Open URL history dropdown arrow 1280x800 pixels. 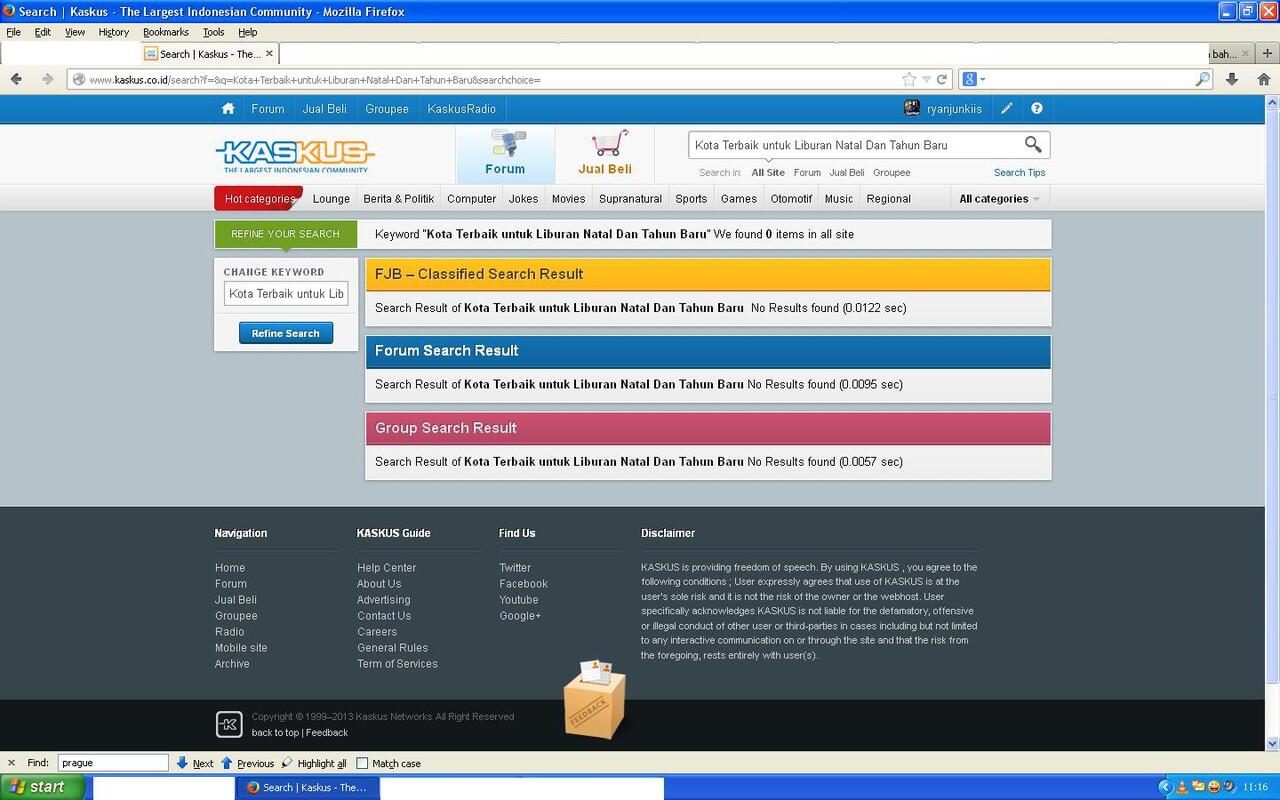pyautogui.click(x=927, y=79)
